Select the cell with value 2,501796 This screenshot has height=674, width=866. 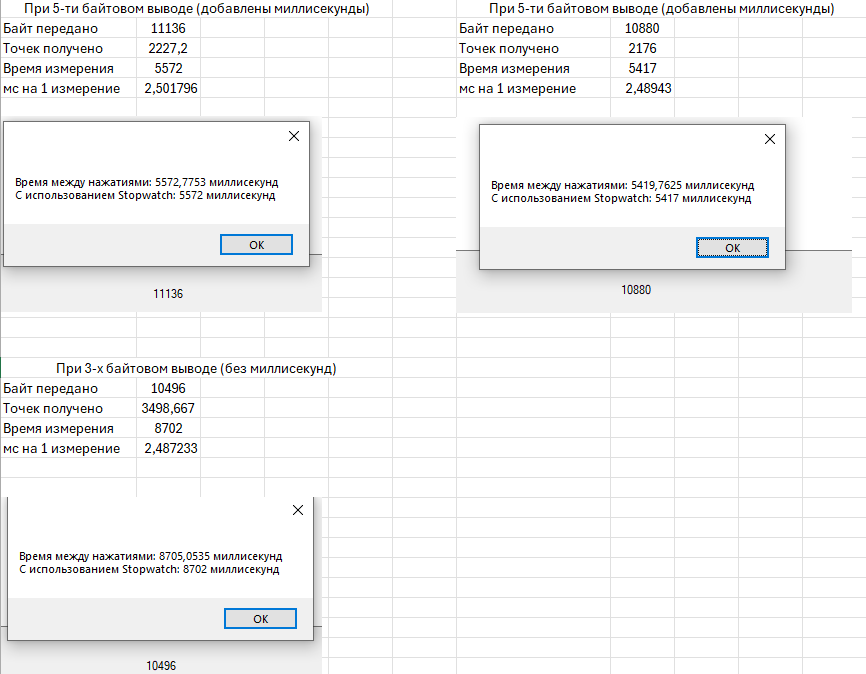click(170, 88)
